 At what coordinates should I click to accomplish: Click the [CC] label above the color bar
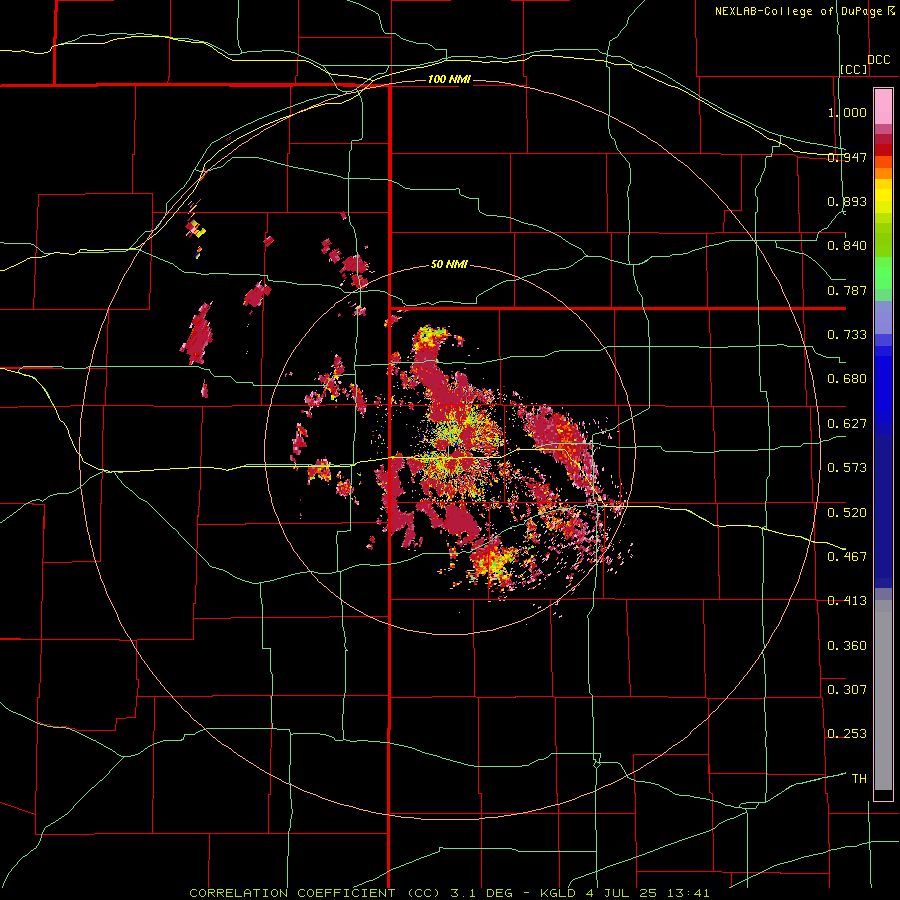854,69
